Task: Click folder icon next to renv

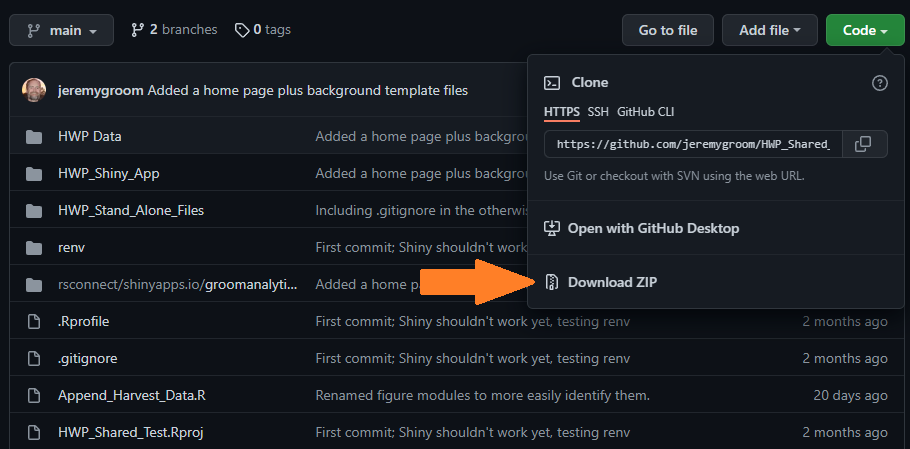Action: [34, 248]
